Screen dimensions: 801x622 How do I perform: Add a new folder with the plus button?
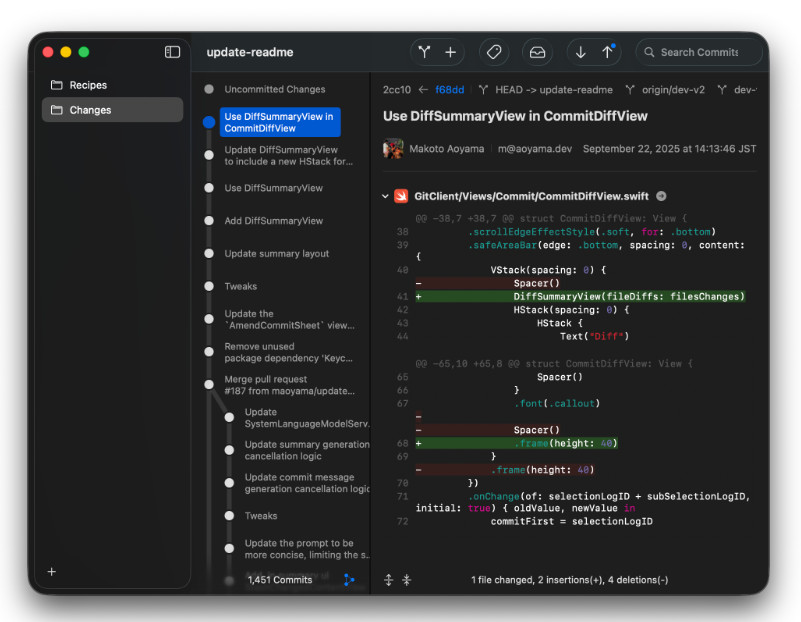coord(52,571)
